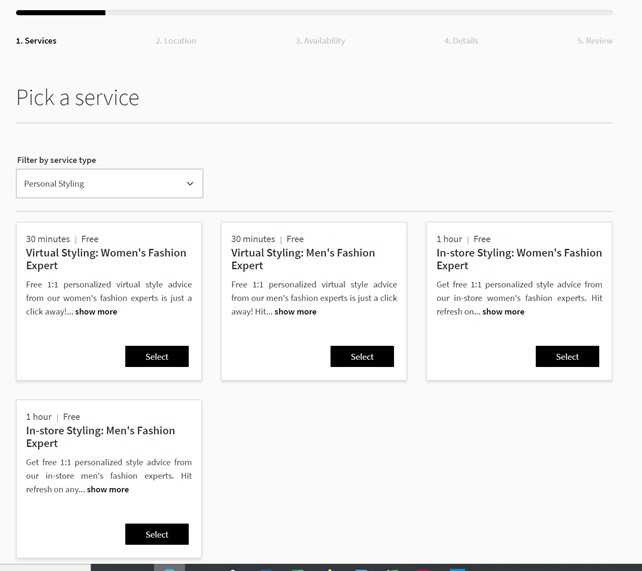Click '30 minutes' on Virtual Men's card
The height and width of the screenshot is (571, 642).
(253, 239)
